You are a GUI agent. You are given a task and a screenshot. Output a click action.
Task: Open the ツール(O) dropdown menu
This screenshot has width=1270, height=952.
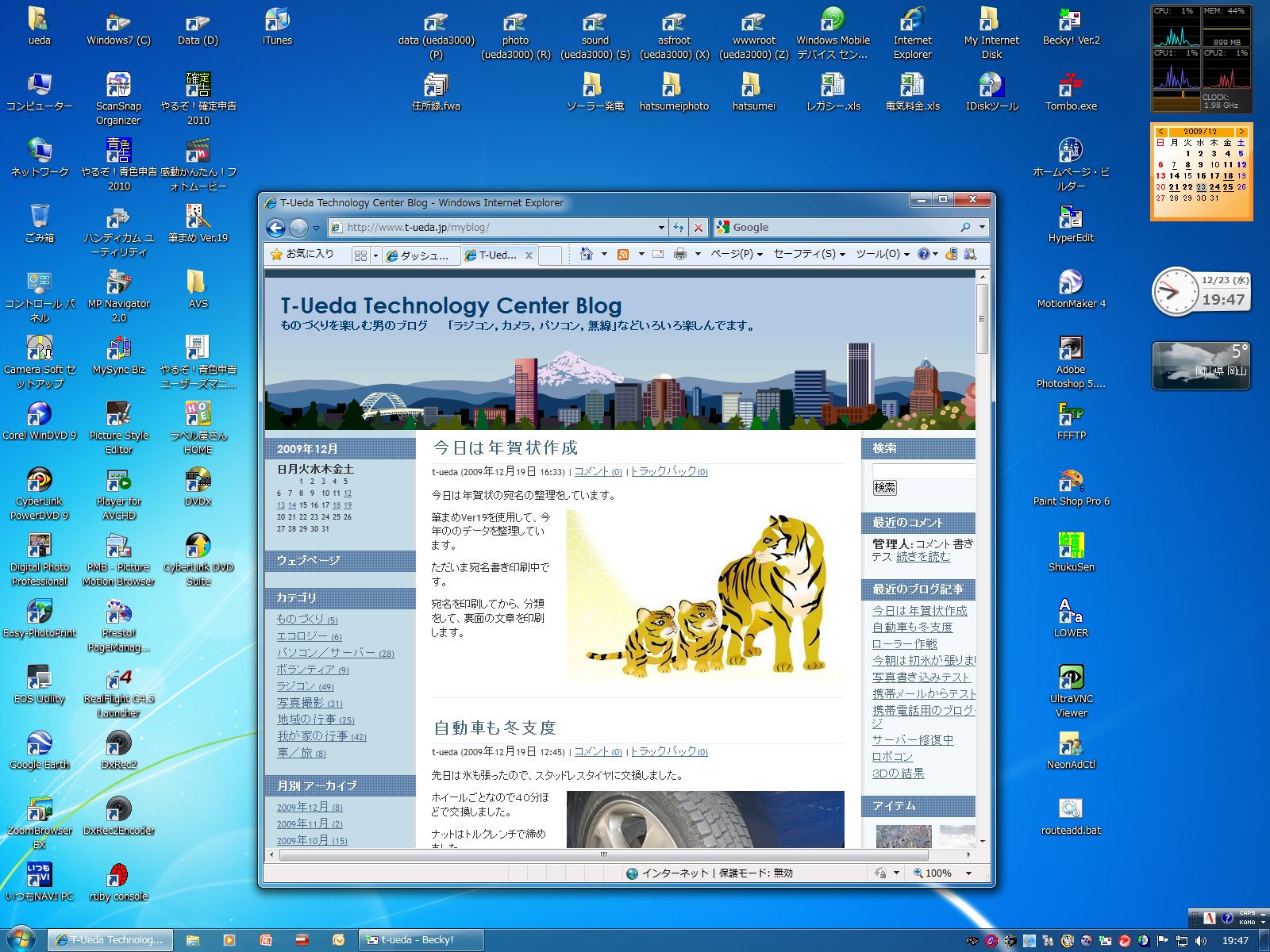click(x=883, y=254)
